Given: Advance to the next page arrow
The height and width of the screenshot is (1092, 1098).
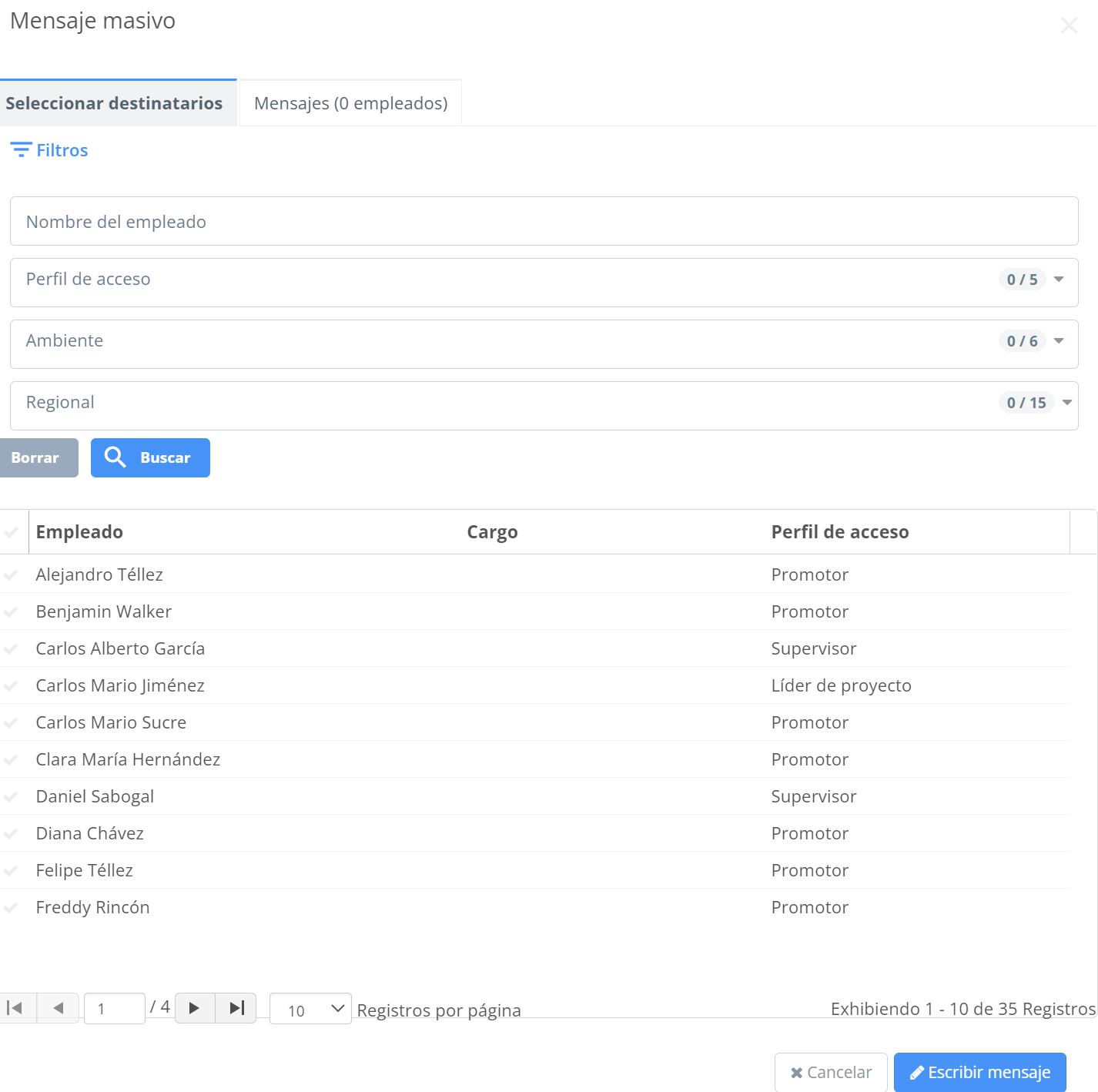Looking at the screenshot, I should [194, 1007].
